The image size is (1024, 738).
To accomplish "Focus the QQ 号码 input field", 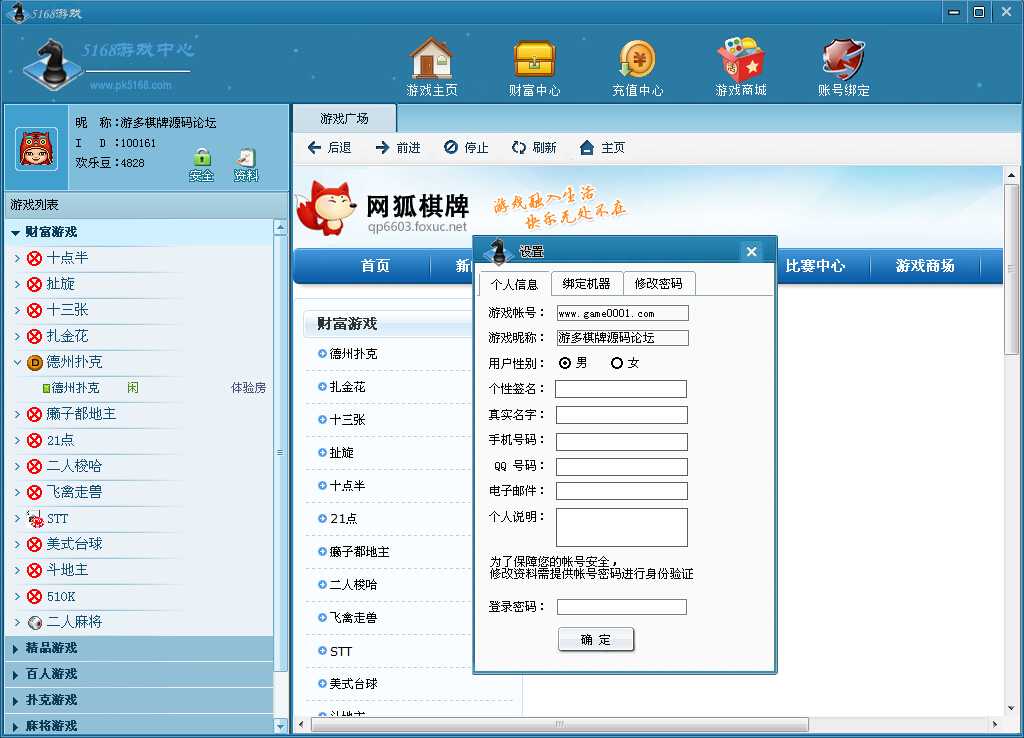I will tap(622, 466).
